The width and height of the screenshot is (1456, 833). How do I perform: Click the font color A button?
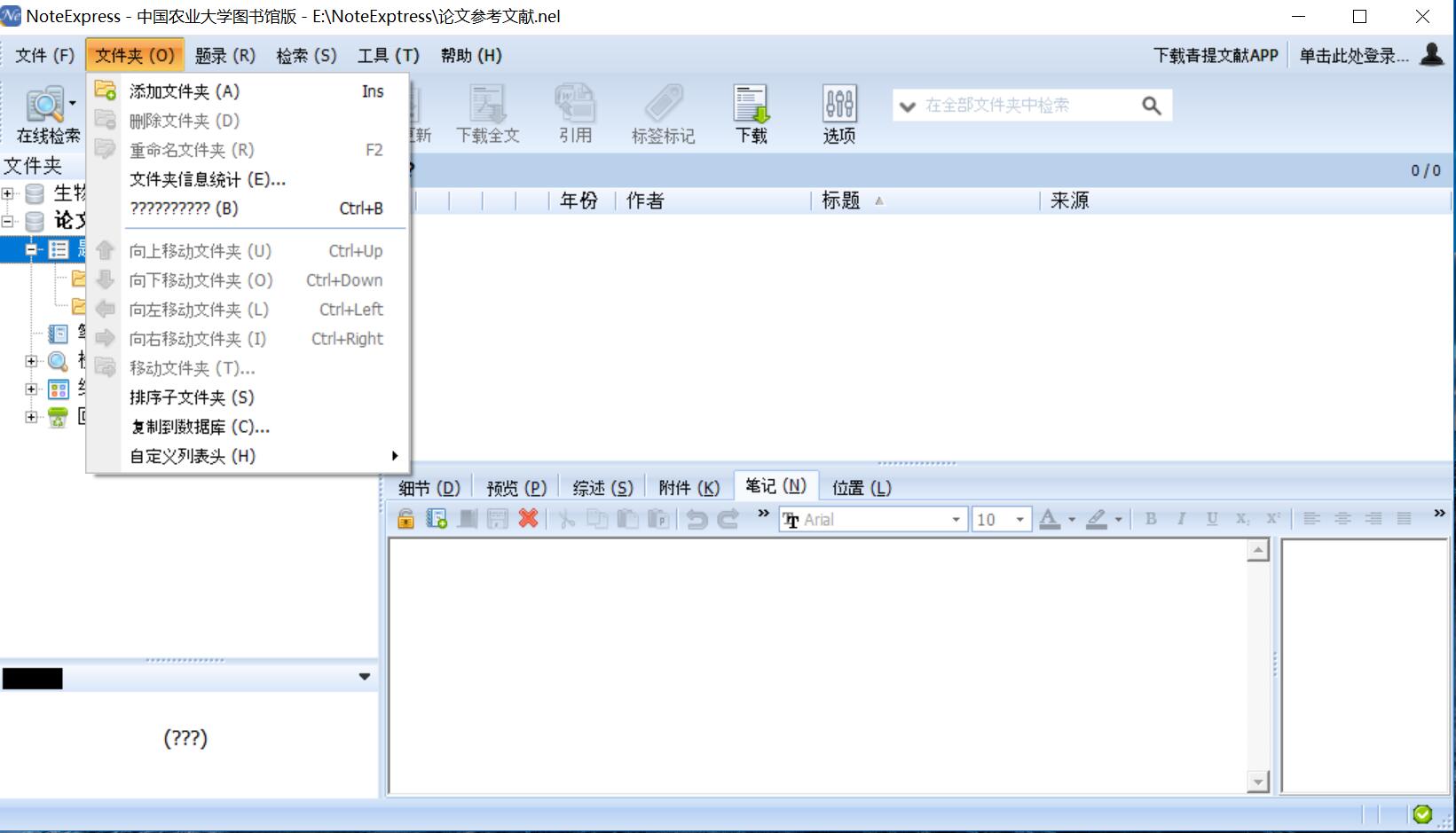pos(1050,519)
